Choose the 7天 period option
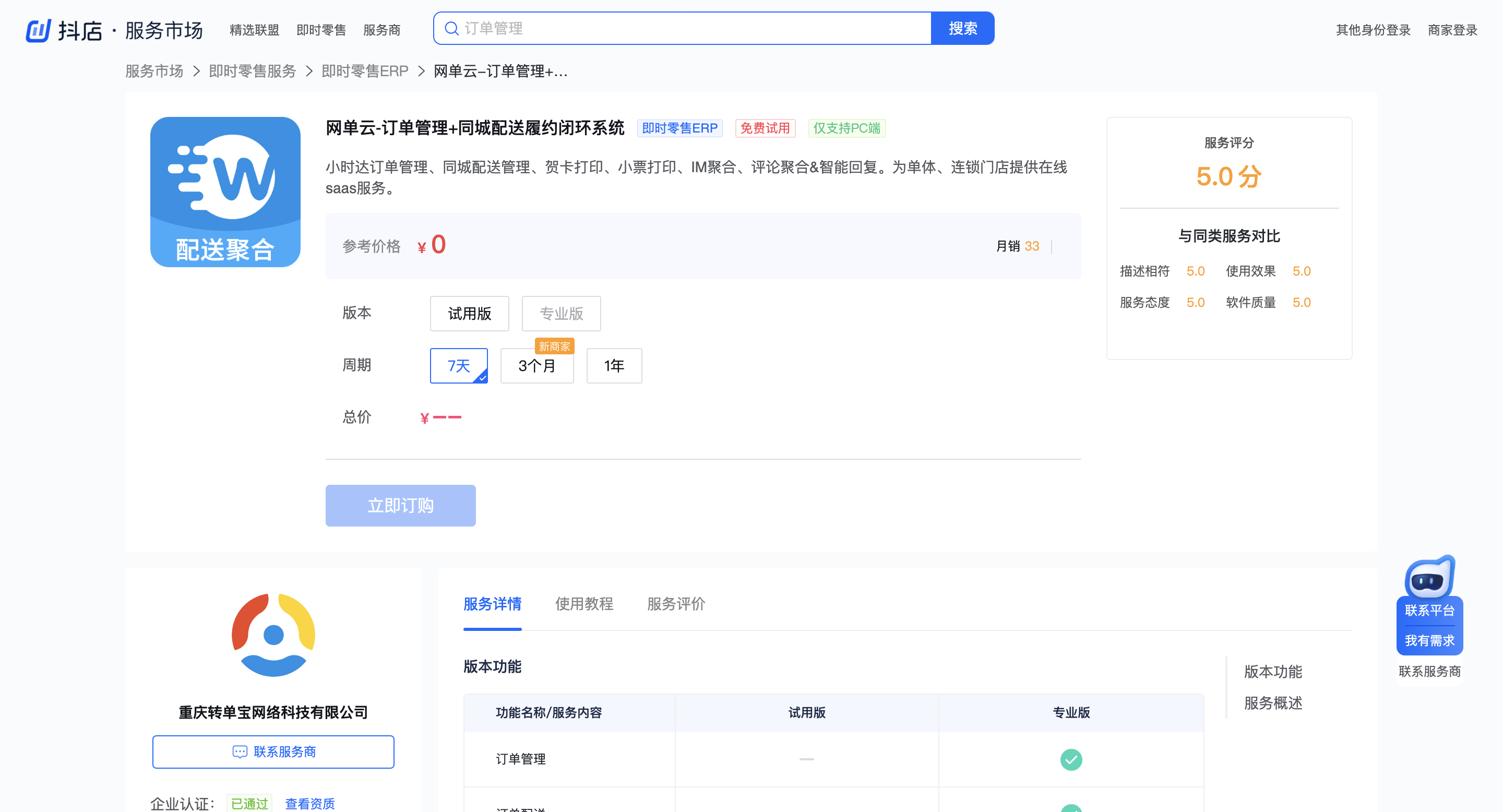 point(459,366)
